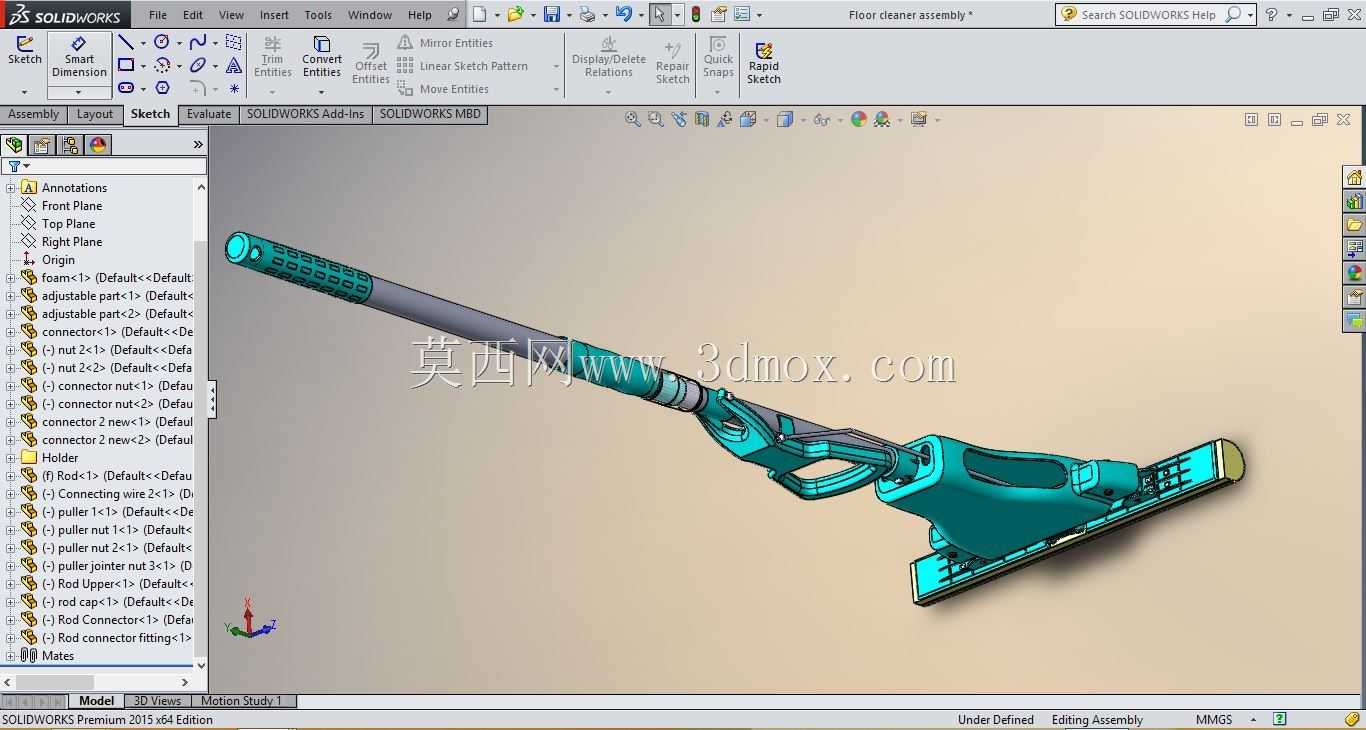1366x730 pixels.
Task: Switch to the Assembly tab
Action: click(x=34, y=114)
